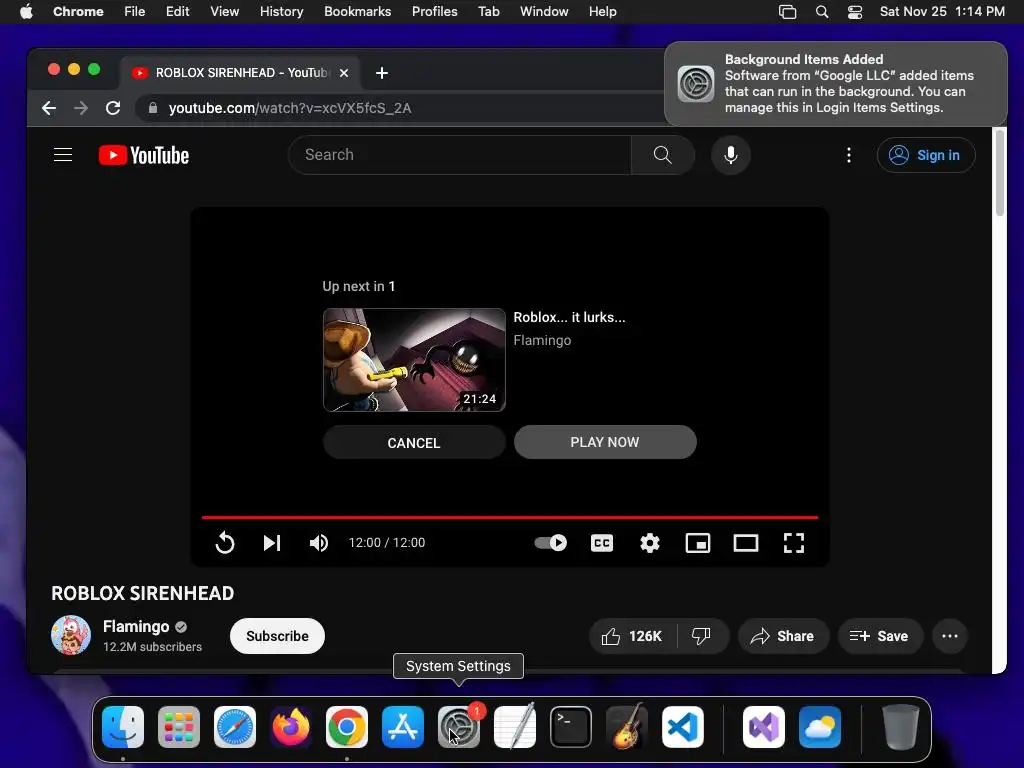Sign in to YouTube

pos(926,155)
